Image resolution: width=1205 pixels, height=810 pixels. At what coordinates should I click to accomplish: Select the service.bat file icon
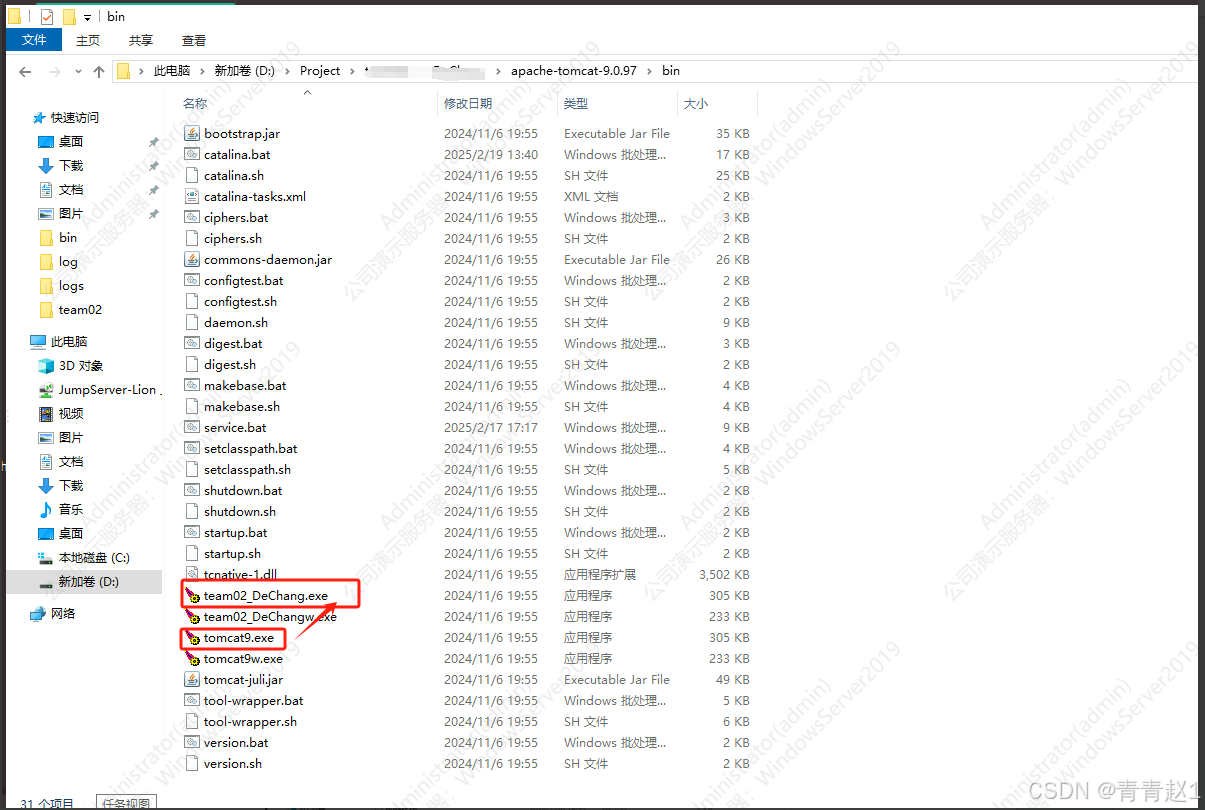tap(193, 427)
